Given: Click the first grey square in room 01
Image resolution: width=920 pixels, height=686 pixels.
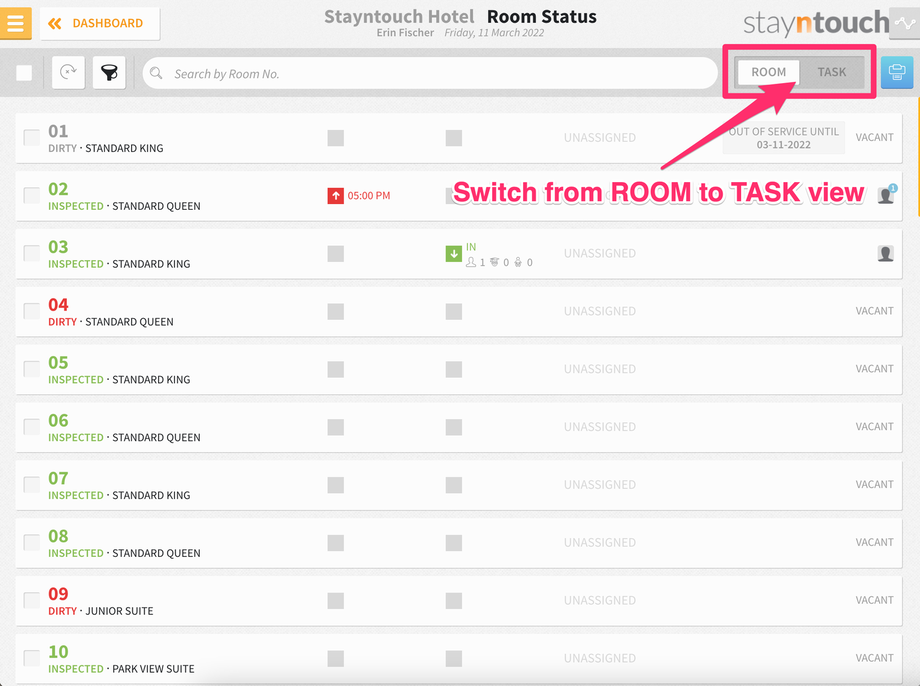Looking at the screenshot, I should point(336,138).
